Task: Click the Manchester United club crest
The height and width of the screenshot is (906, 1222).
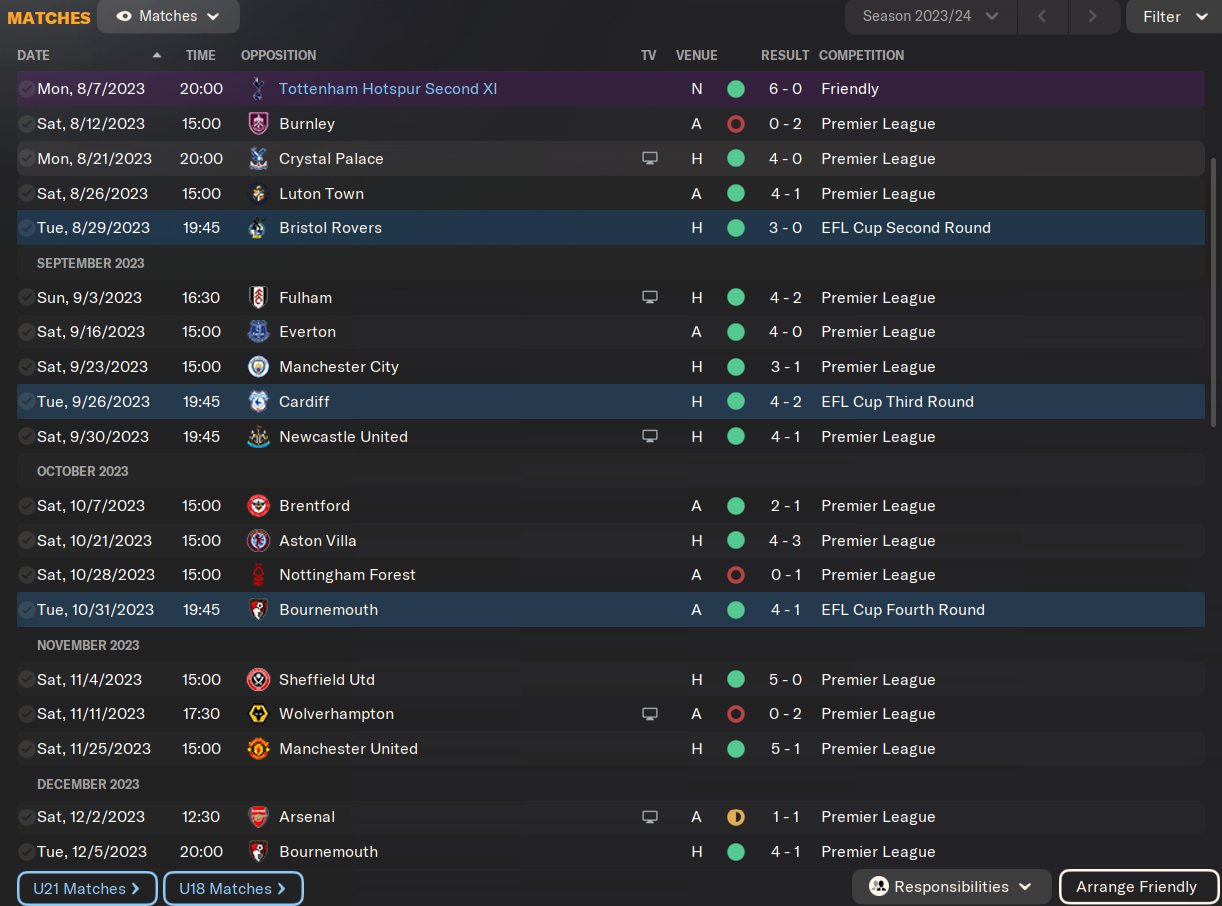Action: 258,749
